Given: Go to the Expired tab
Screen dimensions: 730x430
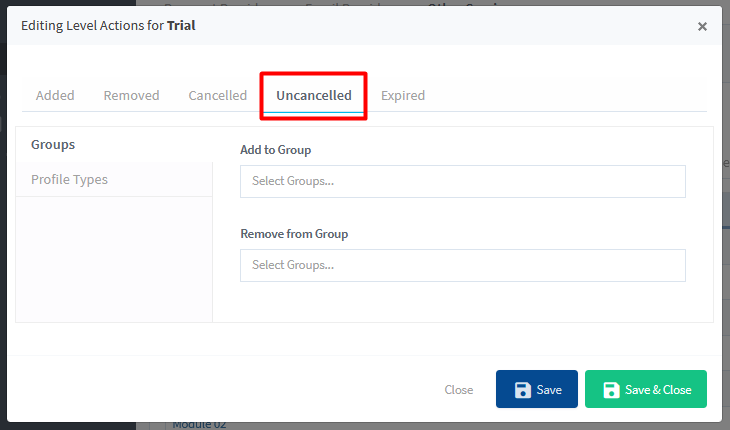Looking at the screenshot, I should tap(403, 95).
